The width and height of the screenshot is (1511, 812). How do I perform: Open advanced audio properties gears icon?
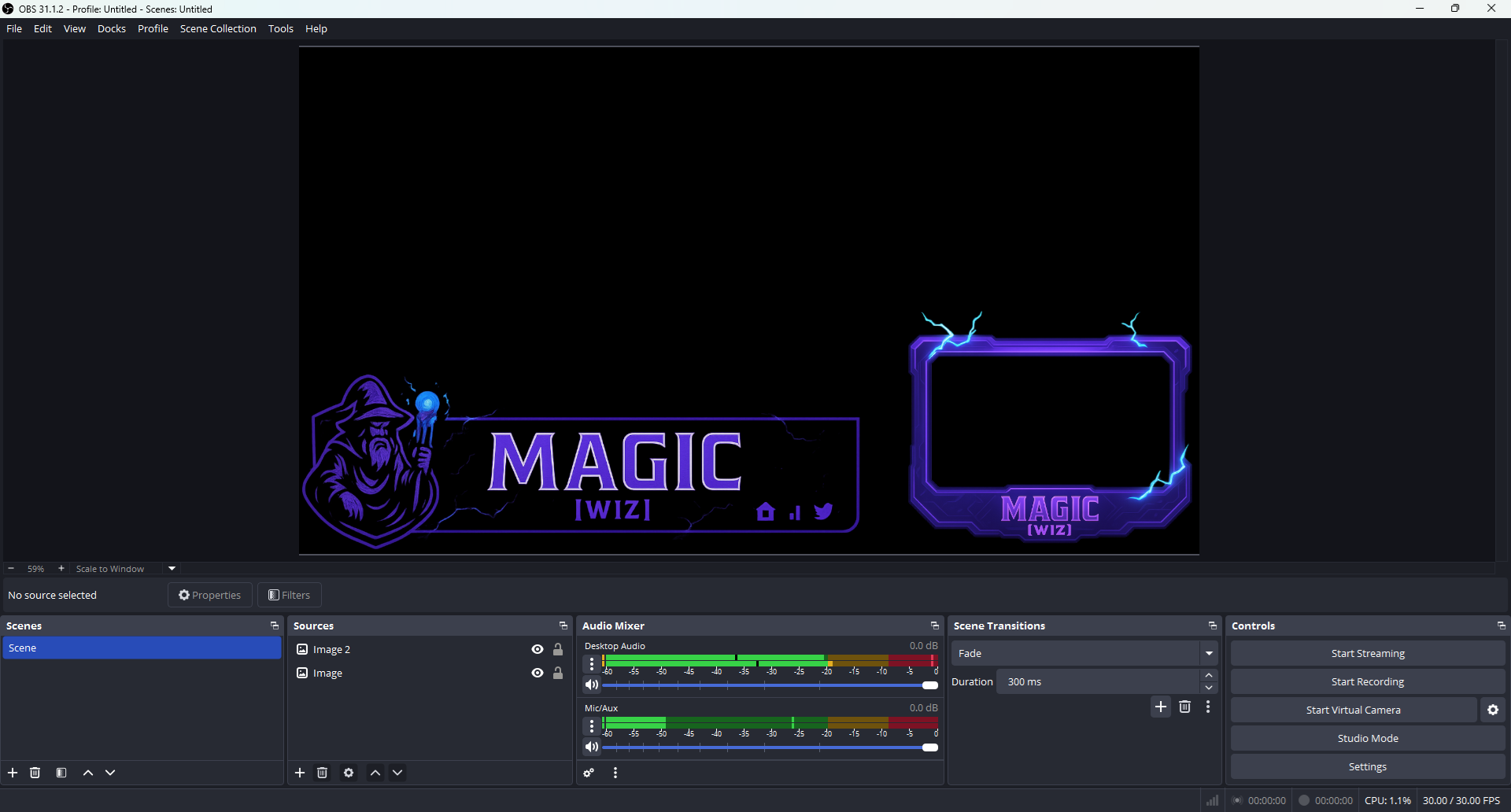(589, 773)
